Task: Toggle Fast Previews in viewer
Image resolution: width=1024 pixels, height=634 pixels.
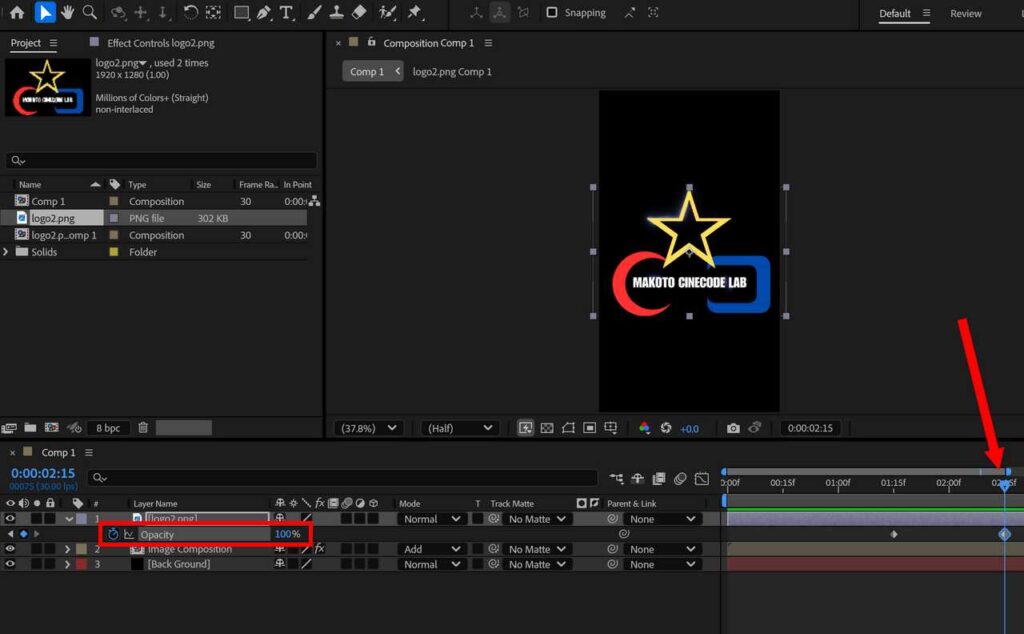Action: (525, 428)
